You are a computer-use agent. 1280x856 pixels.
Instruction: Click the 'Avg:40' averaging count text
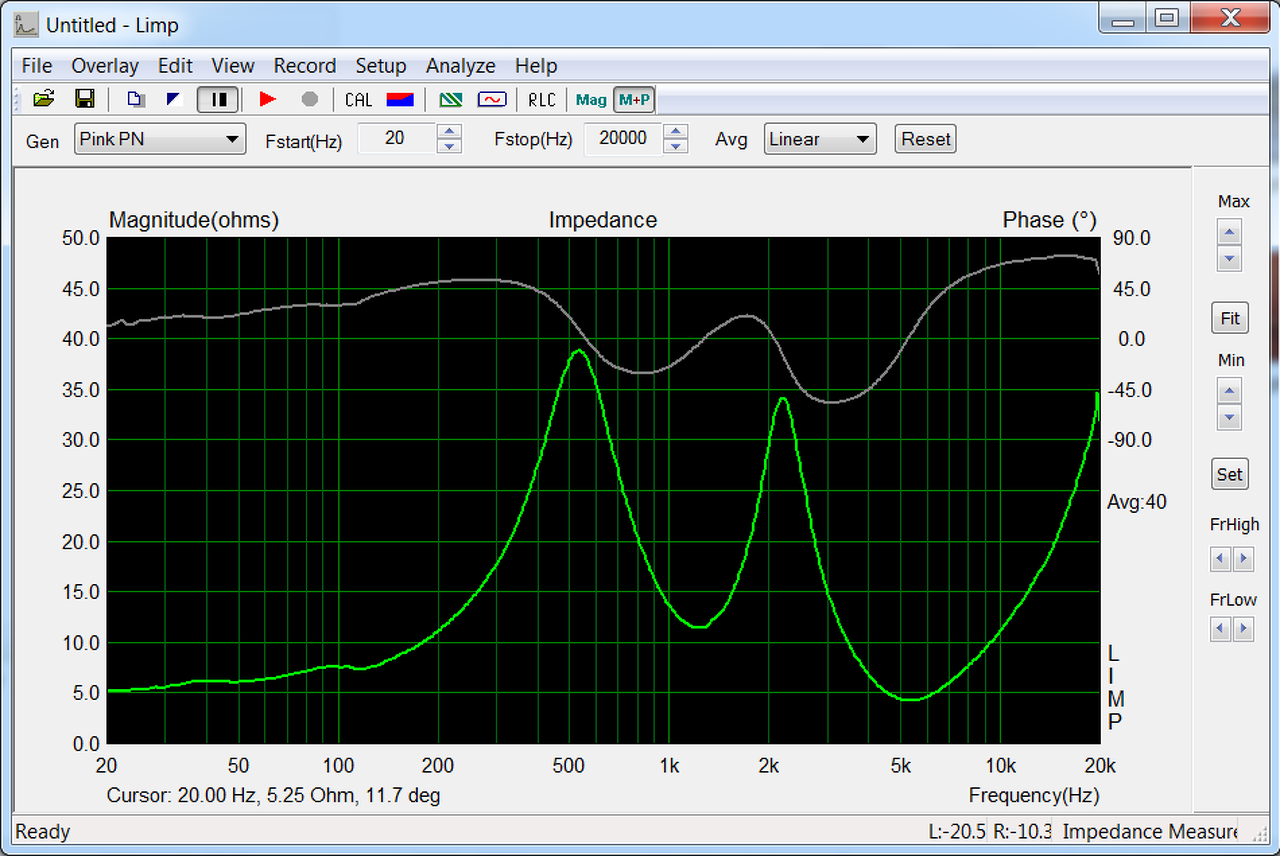click(1137, 502)
